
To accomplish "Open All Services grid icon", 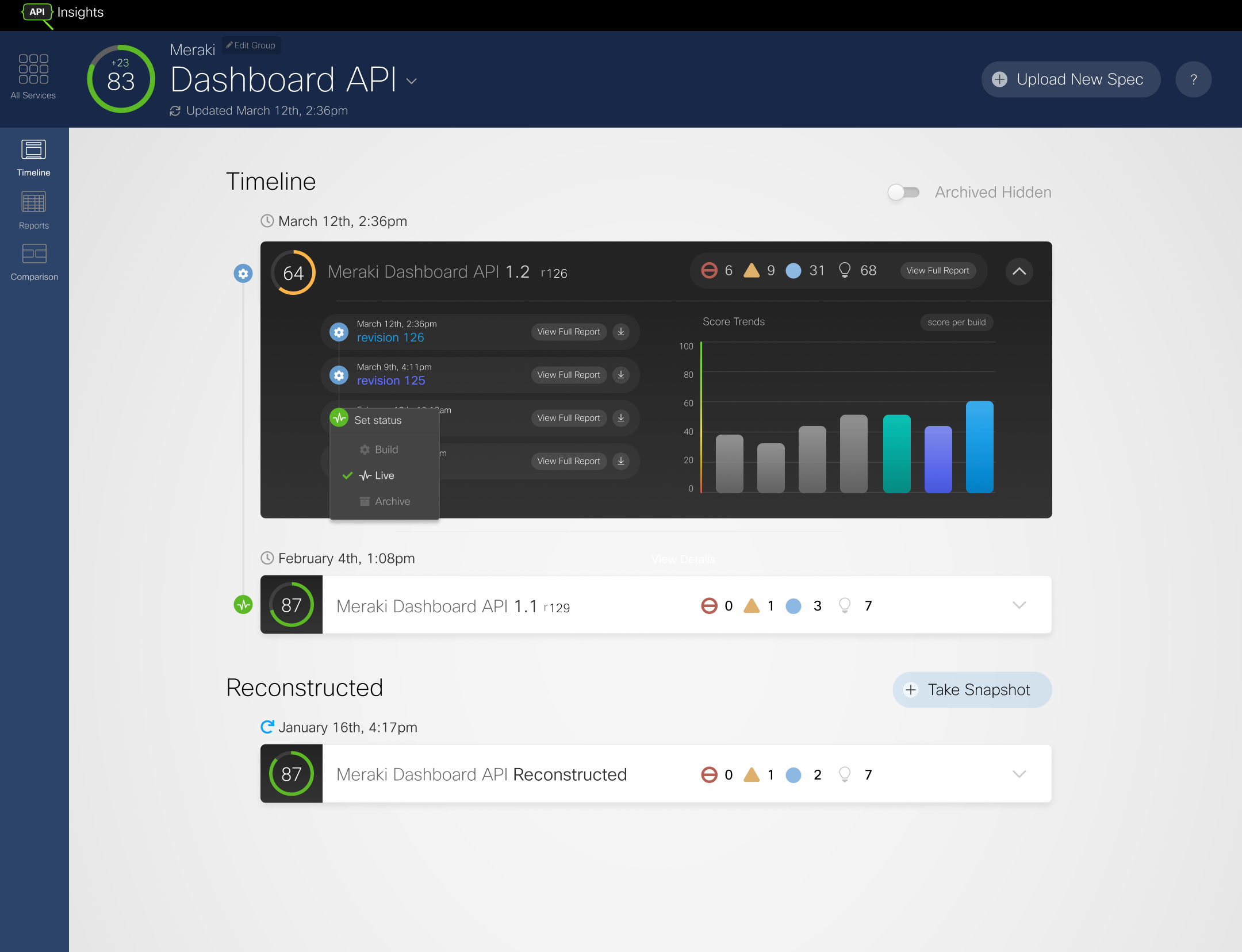I will pyautogui.click(x=33, y=70).
